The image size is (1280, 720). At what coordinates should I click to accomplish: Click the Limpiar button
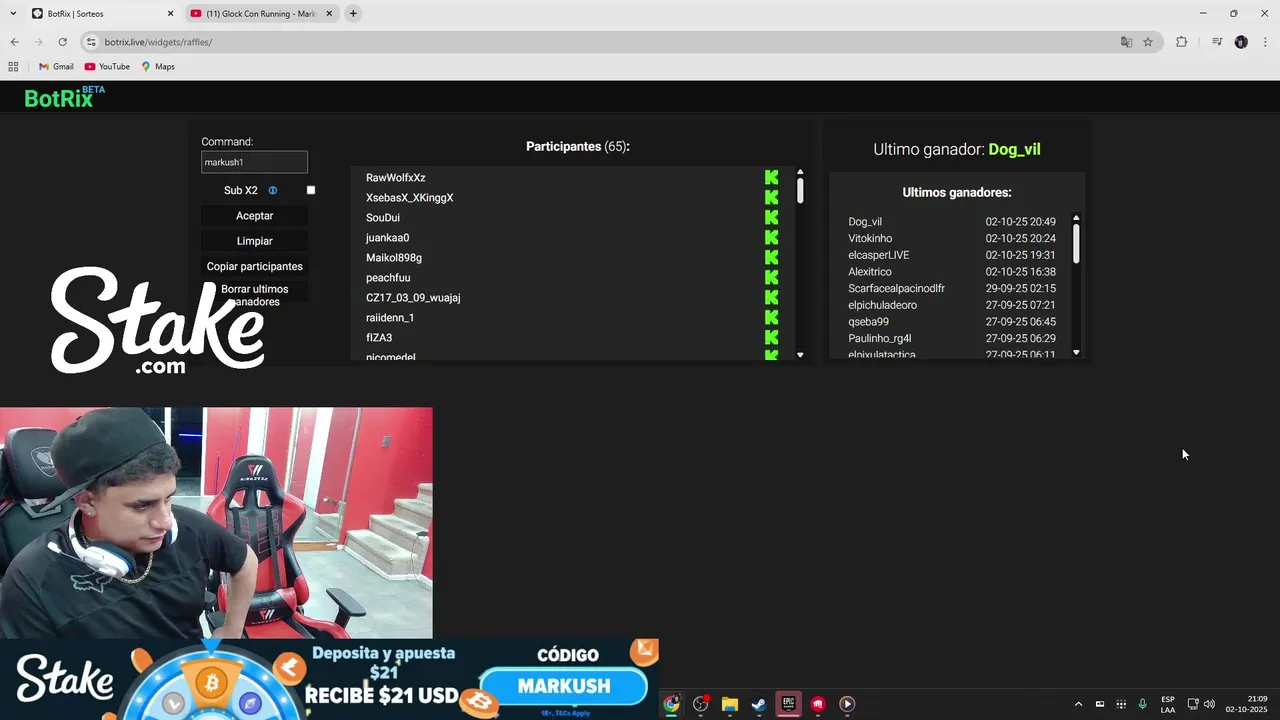254,241
